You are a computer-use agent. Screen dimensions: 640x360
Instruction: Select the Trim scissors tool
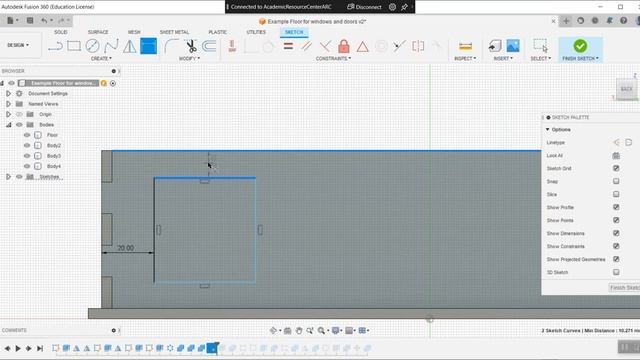[190, 46]
